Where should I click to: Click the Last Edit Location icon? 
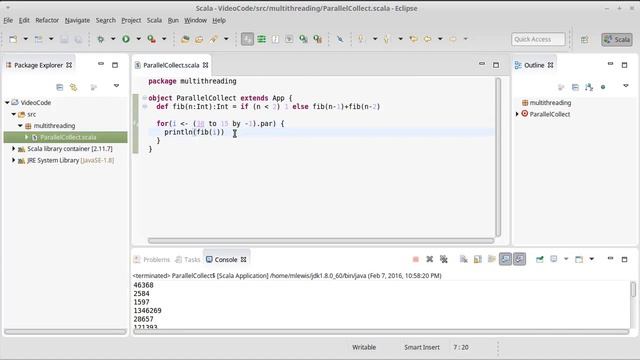coord(413,39)
